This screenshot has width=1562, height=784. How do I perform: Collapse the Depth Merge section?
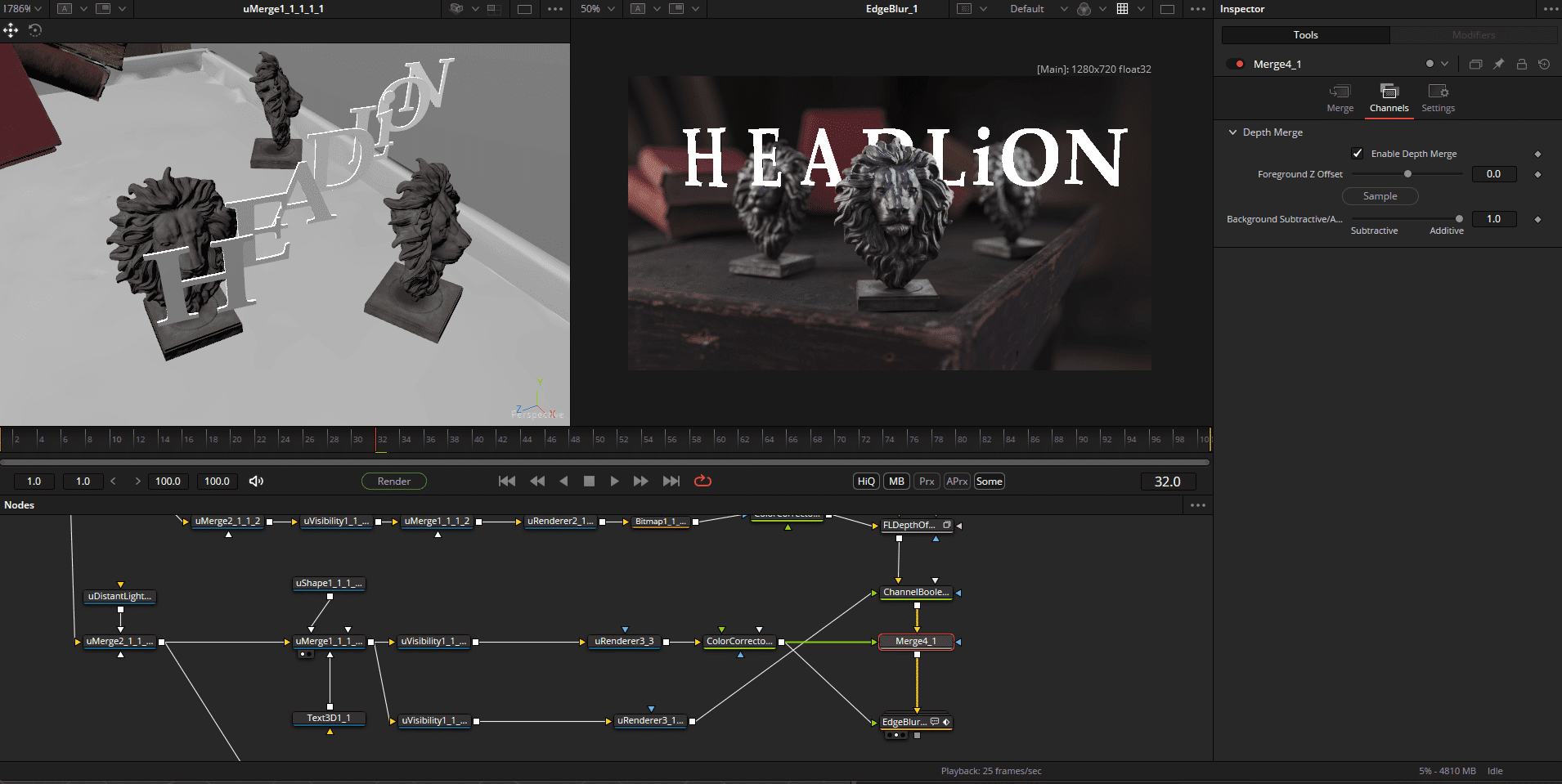coord(1232,132)
